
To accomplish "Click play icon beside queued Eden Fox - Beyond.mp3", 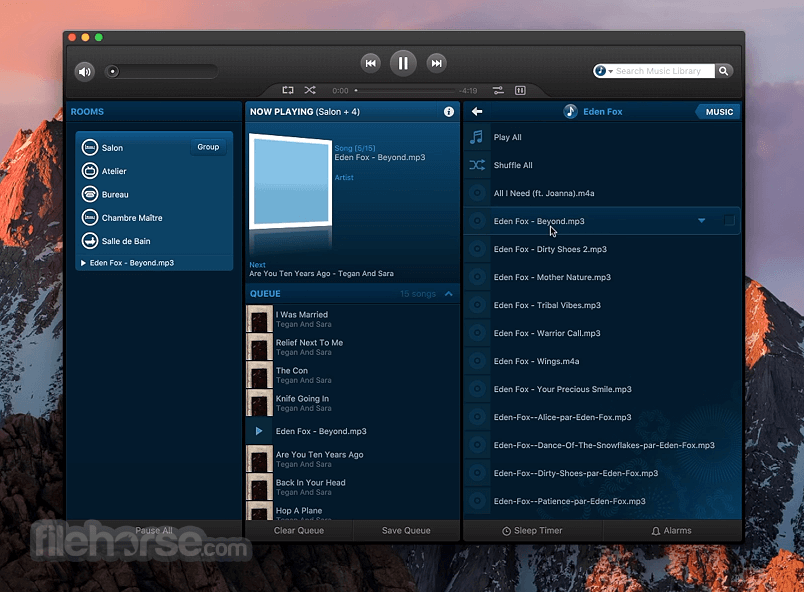I will (259, 431).
